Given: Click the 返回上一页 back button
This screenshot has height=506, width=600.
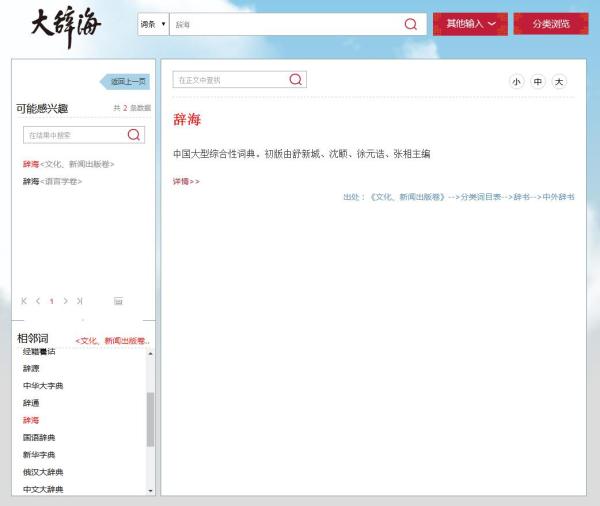Looking at the screenshot, I should pos(125,82).
